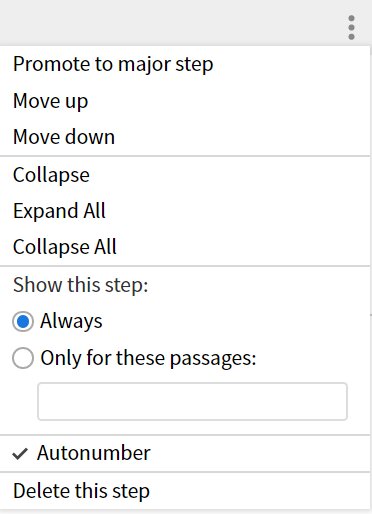Open the three-dot step options menu icon

(351, 27)
